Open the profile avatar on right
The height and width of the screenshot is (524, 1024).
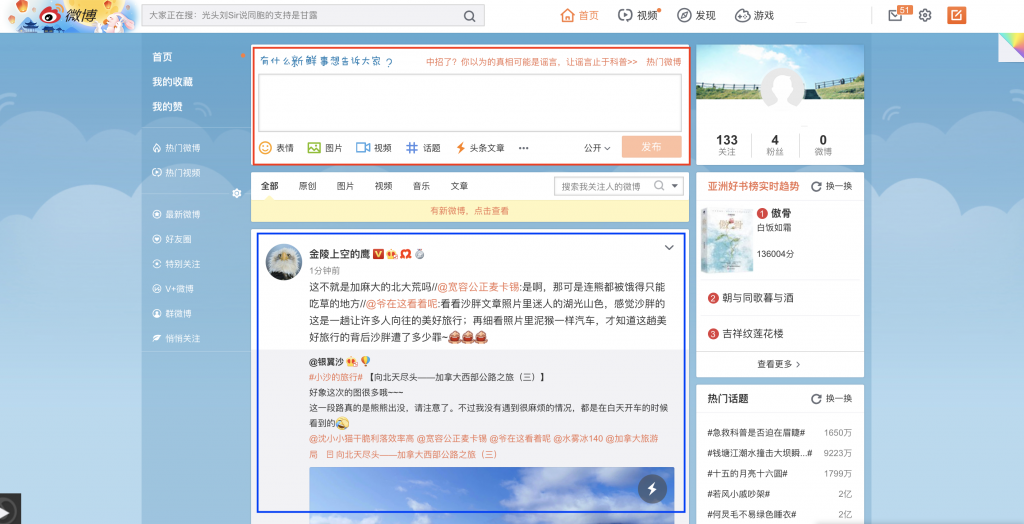pyautogui.click(x=783, y=88)
